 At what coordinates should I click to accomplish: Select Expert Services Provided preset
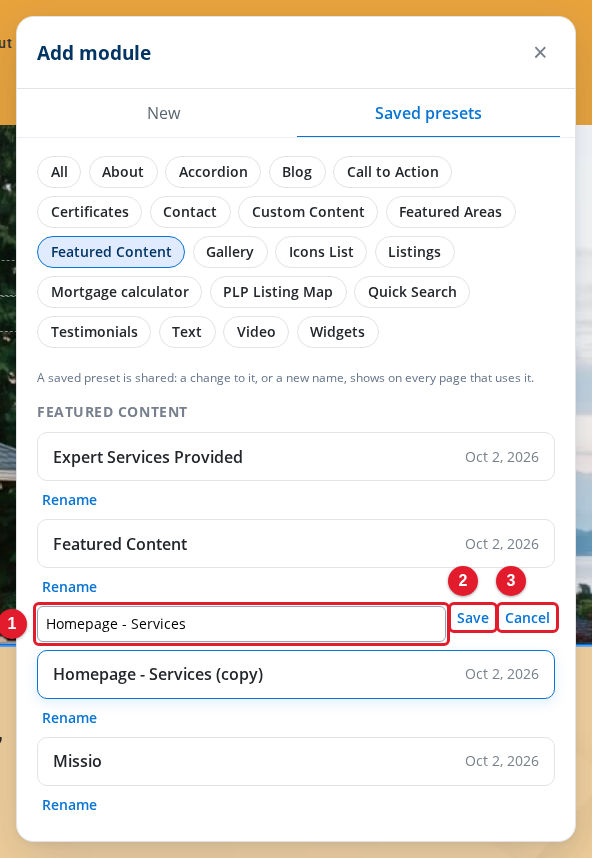point(296,457)
